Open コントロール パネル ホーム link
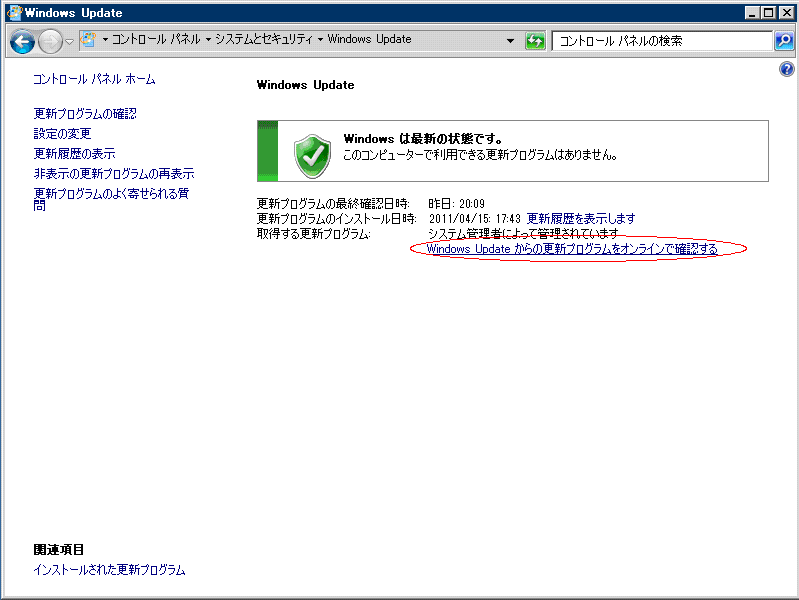The width and height of the screenshot is (799, 600). (x=94, y=79)
